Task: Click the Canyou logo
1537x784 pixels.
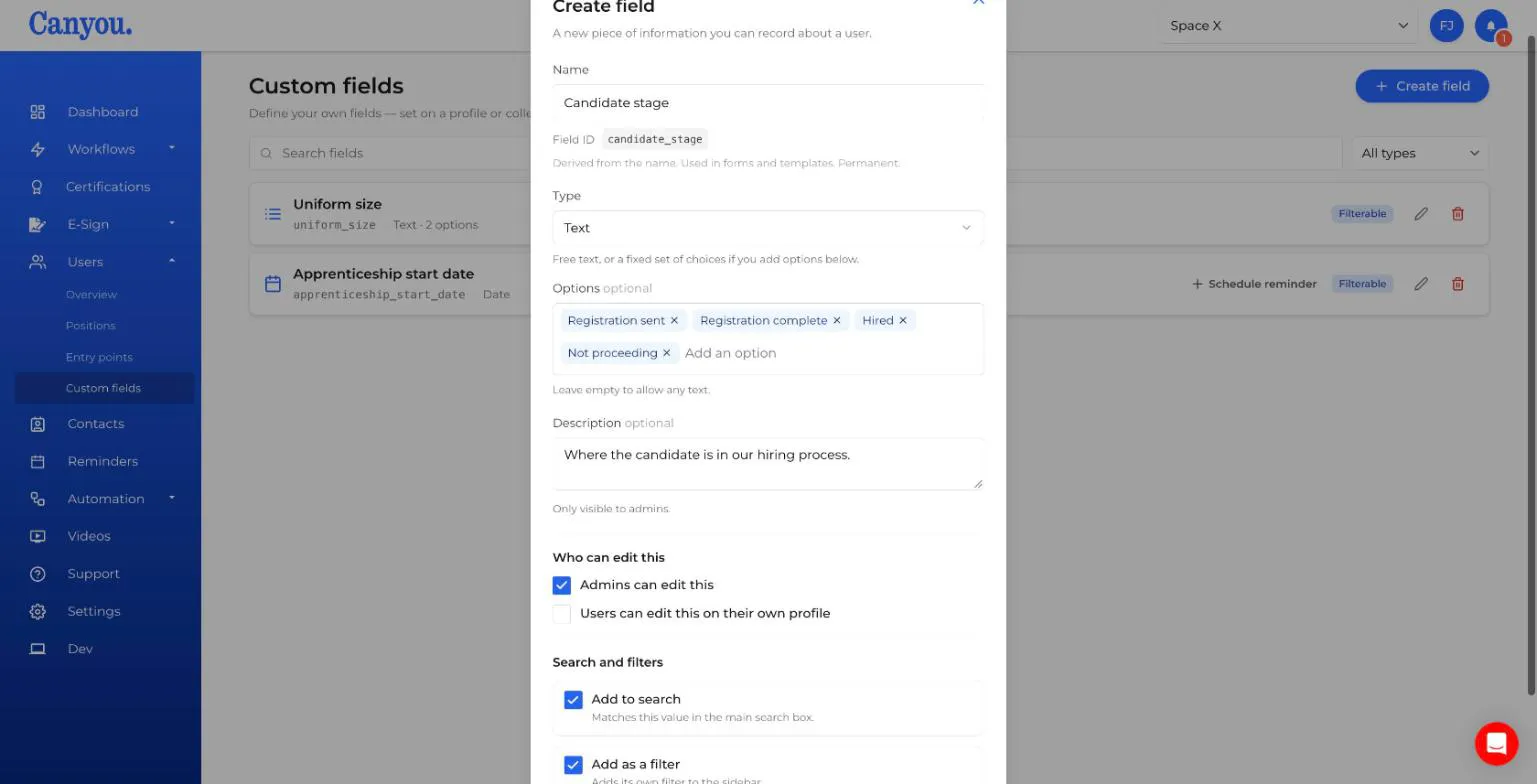Action: (x=80, y=24)
